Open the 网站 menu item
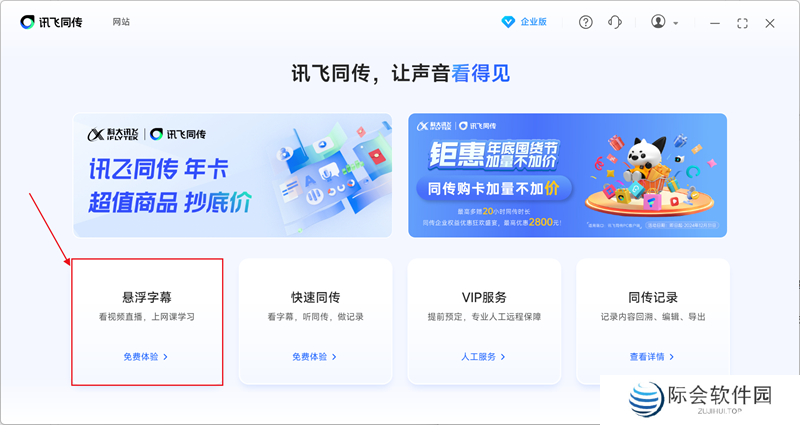The height and width of the screenshot is (425, 800). pos(121,22)
